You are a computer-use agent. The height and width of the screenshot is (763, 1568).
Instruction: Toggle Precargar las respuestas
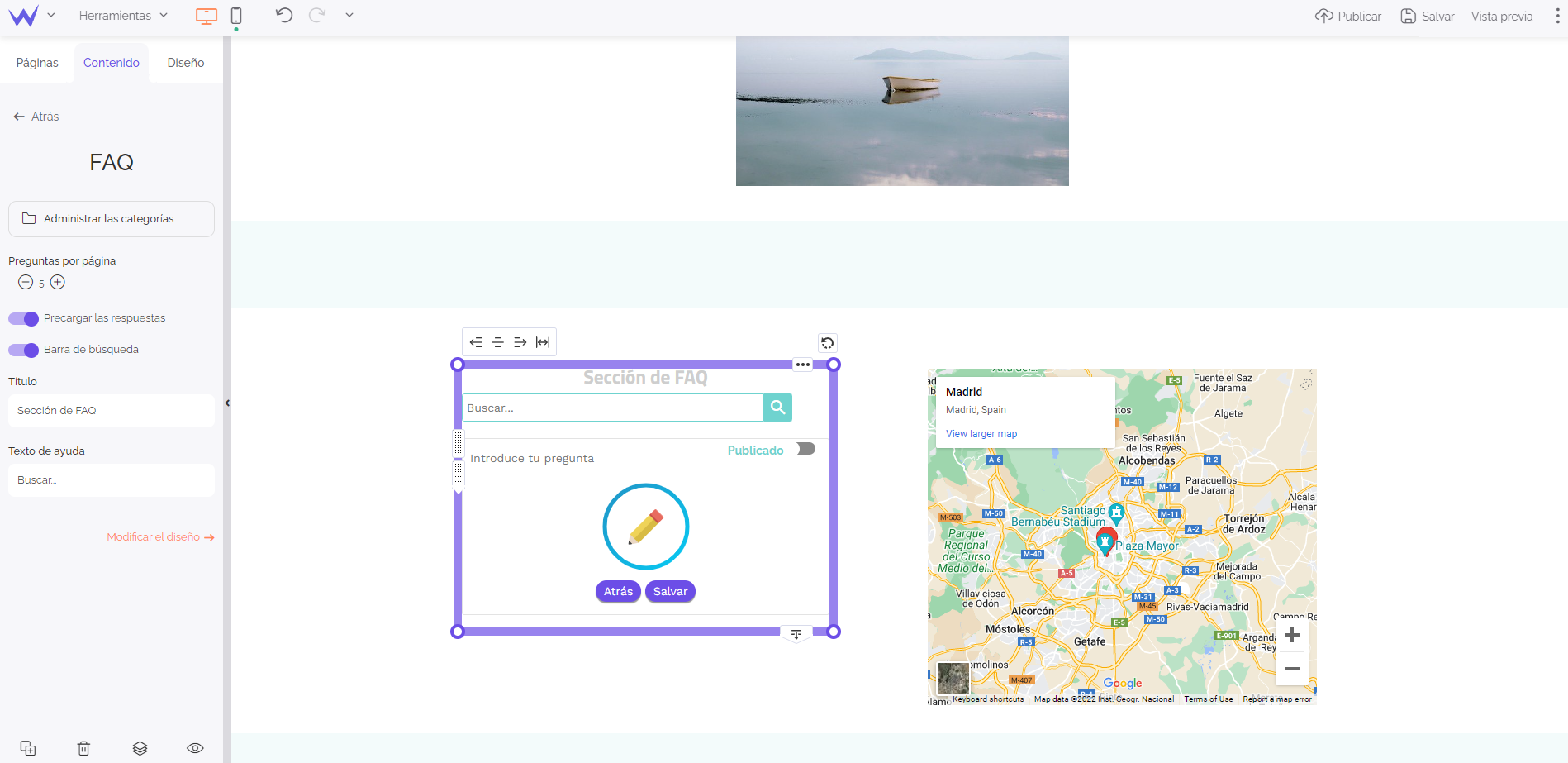coord(24,318)
